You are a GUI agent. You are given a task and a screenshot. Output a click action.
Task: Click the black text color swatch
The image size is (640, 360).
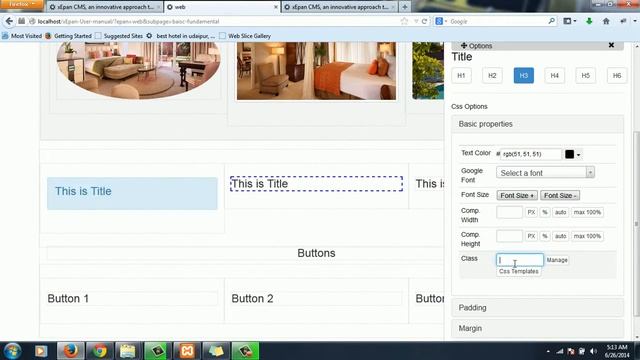pyautogui.click(x=569, y=154)
